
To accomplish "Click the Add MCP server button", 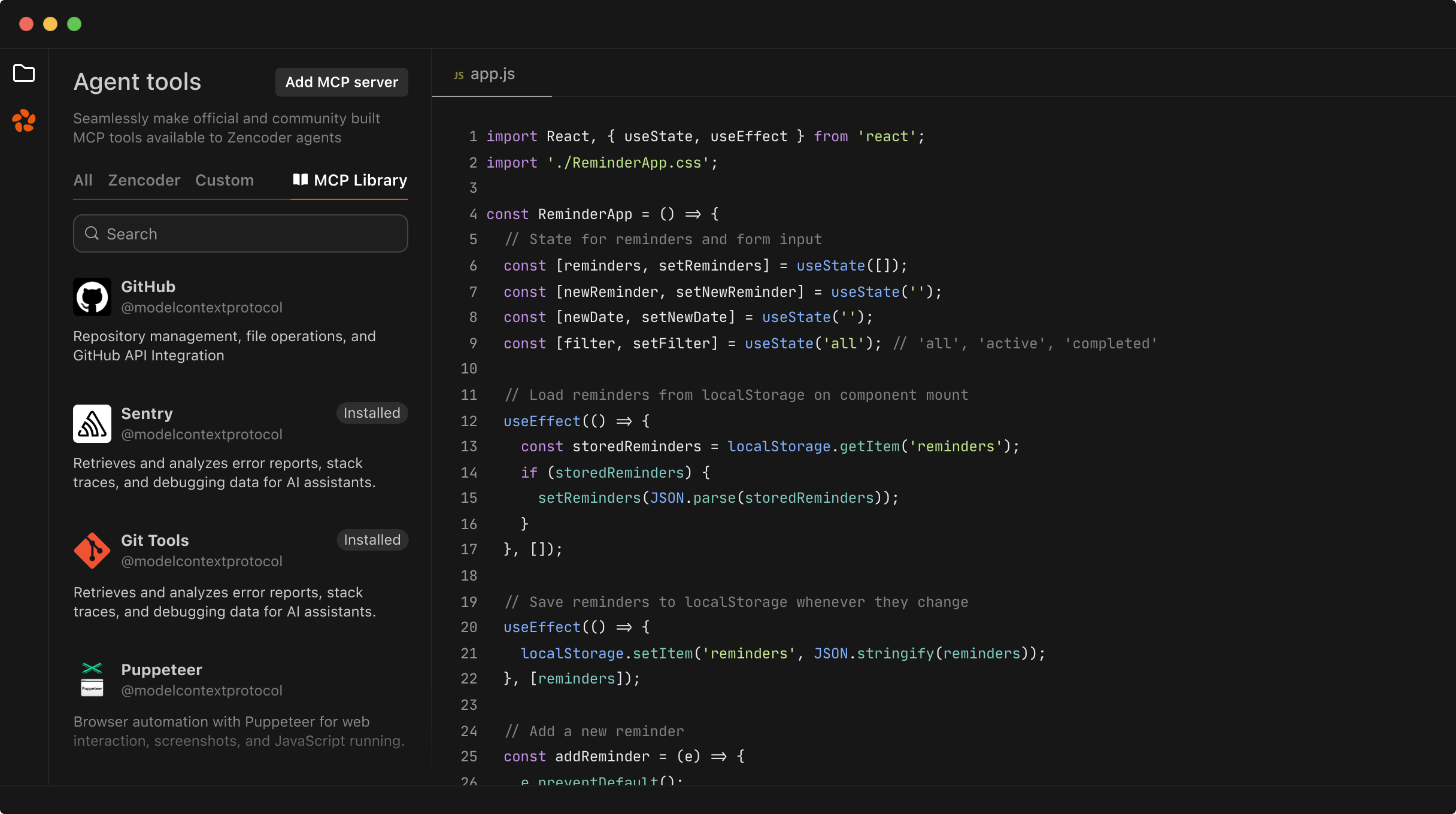I will [x=341, y=82].
